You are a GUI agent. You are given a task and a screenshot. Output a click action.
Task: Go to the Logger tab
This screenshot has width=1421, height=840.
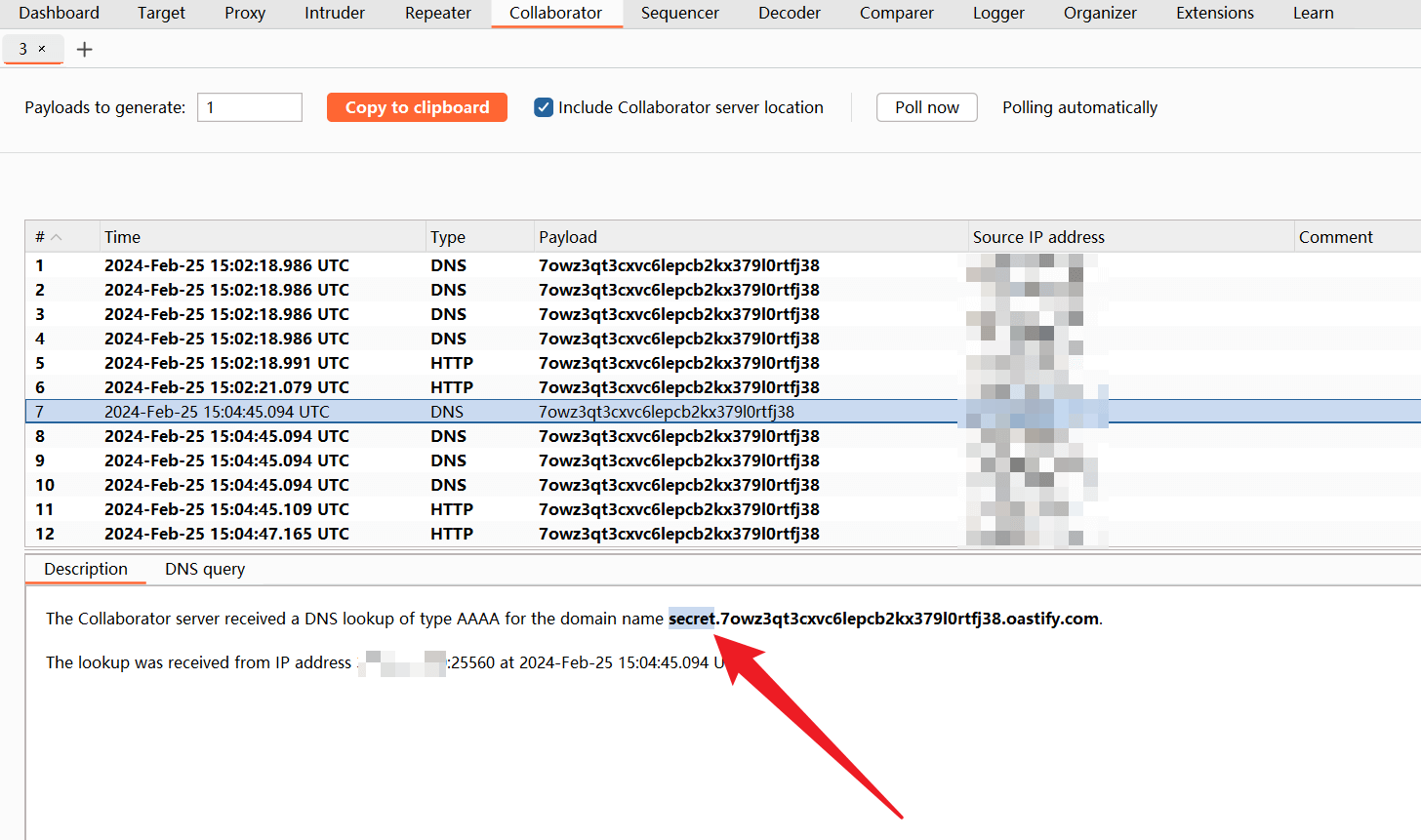(998, 13)
